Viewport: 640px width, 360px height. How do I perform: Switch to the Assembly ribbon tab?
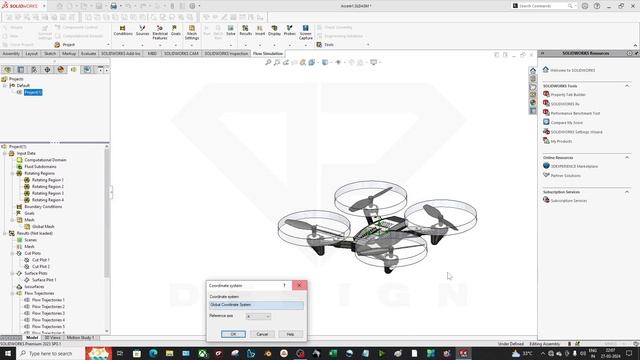click(11, 53)
